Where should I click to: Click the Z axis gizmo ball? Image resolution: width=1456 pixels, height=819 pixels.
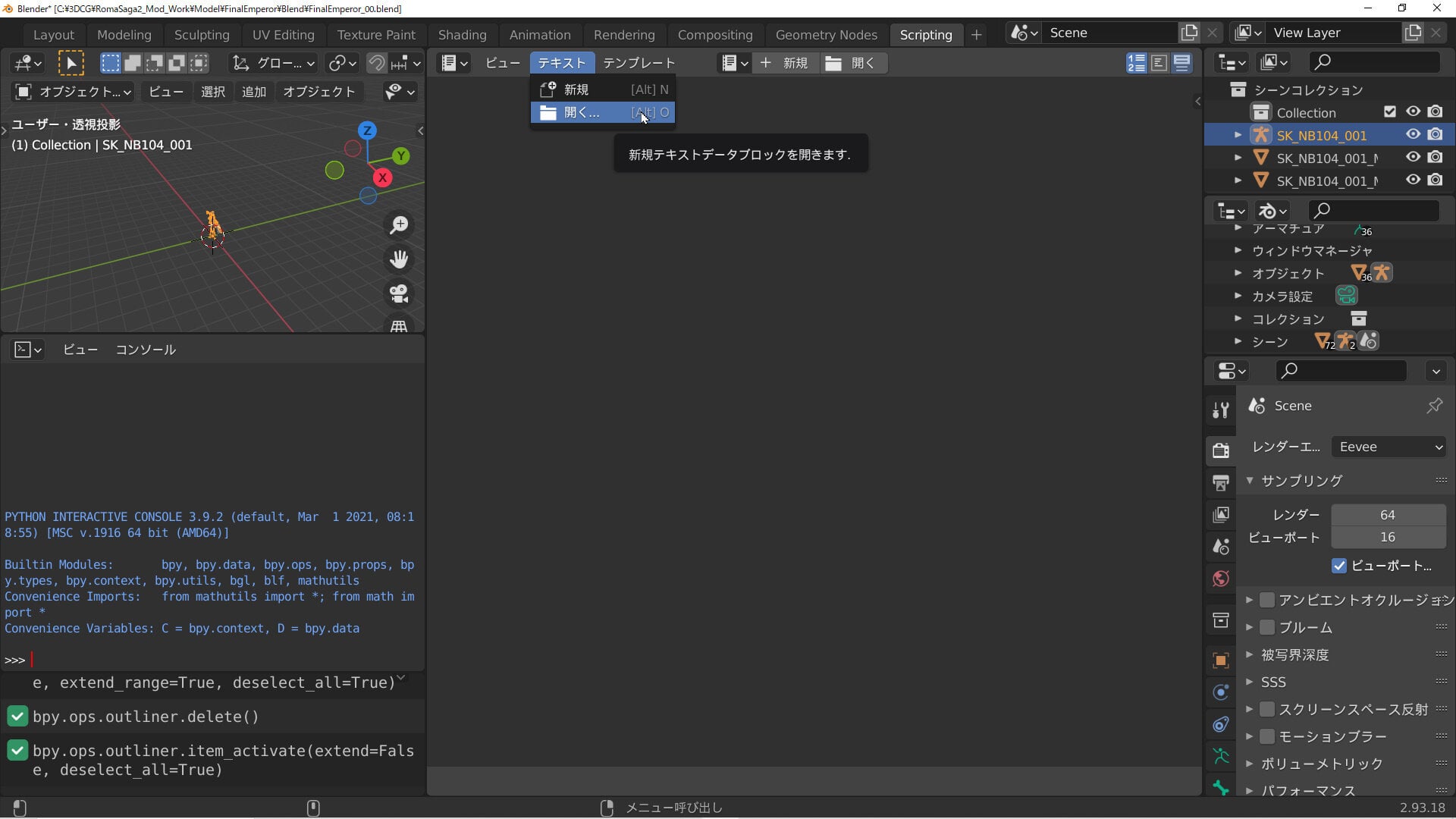pos(367,130)
